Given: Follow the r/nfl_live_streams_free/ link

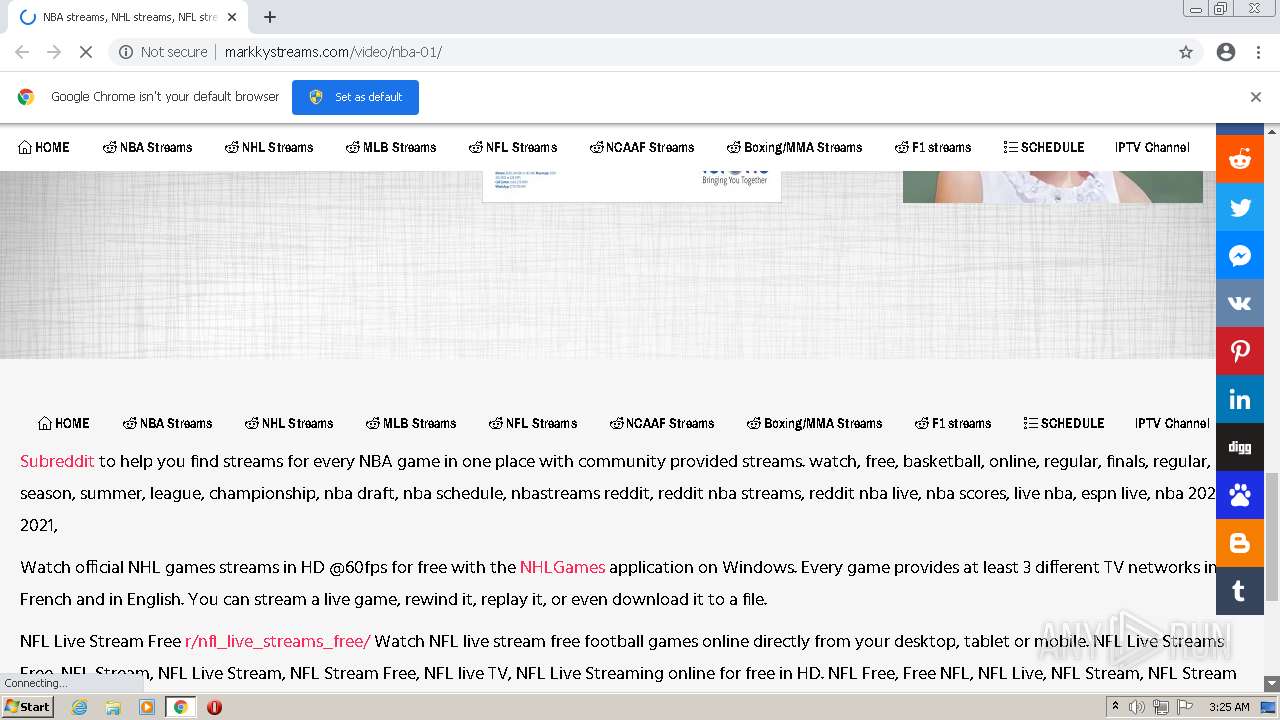Looking at the screenshot, I should coord(277,641).
